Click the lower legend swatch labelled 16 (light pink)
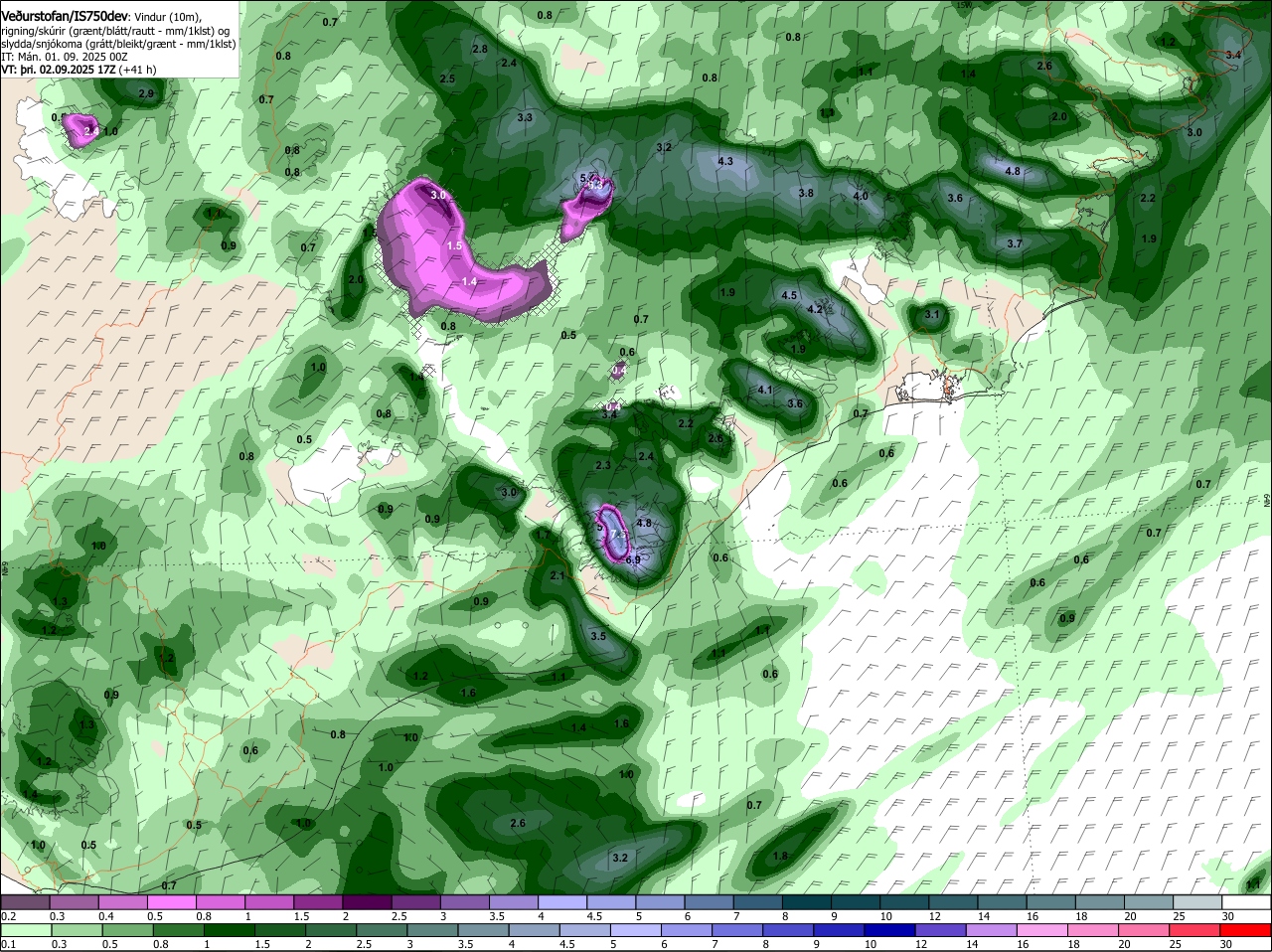Viewport: 1272px width, 952px height. coord(1042,930)
